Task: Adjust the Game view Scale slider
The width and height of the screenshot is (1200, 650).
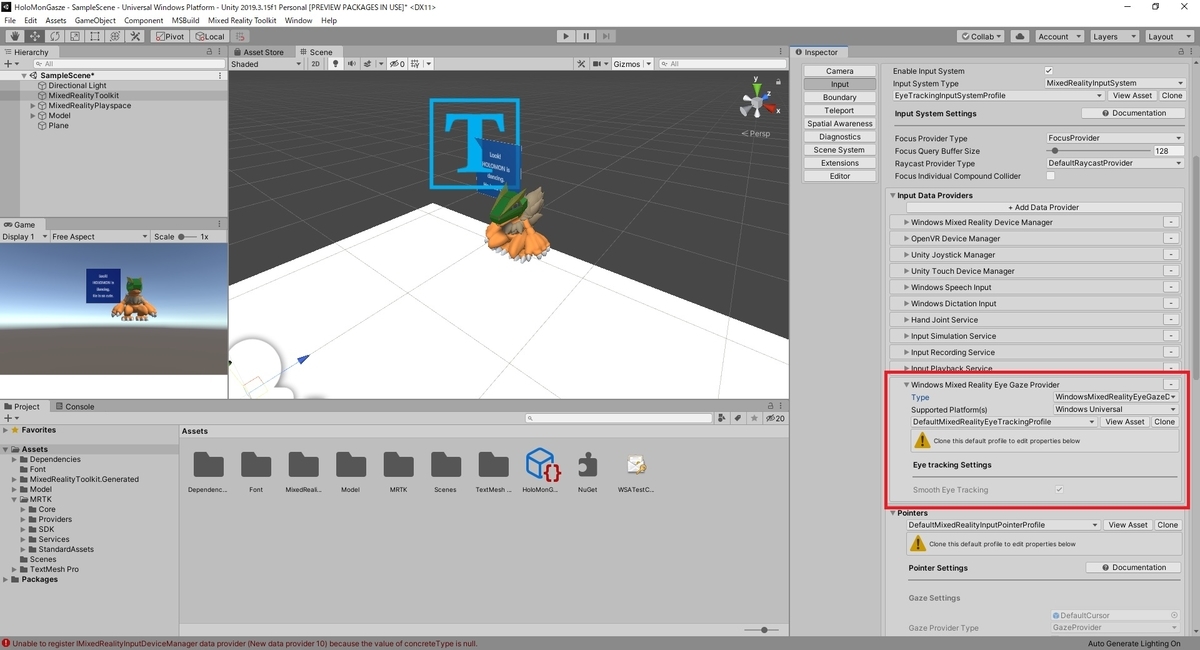Action: coord(187,237)
